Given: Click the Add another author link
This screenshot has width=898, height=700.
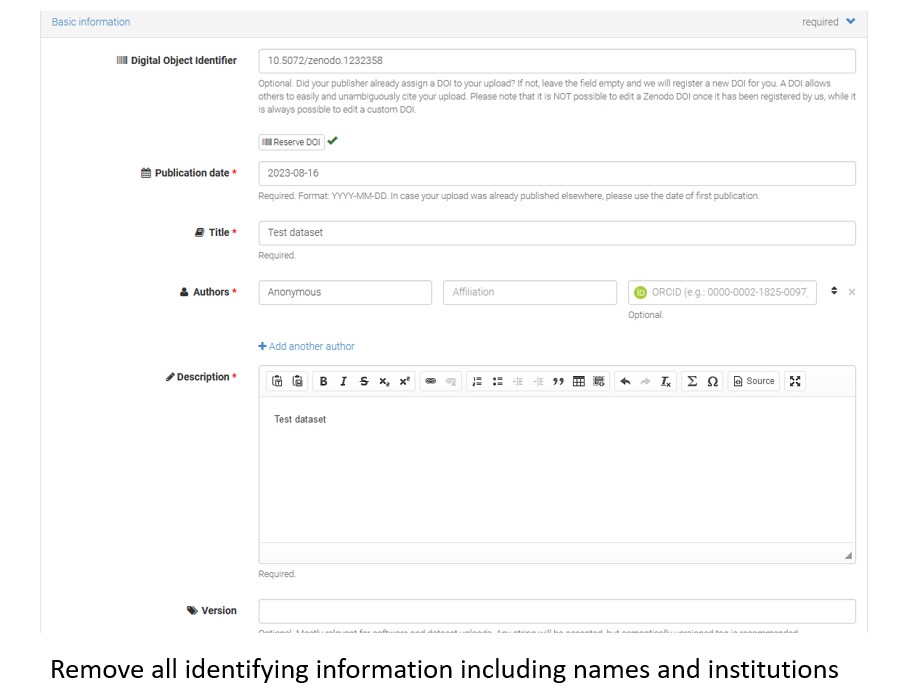Looking at the screenshot, I should 307,346.
